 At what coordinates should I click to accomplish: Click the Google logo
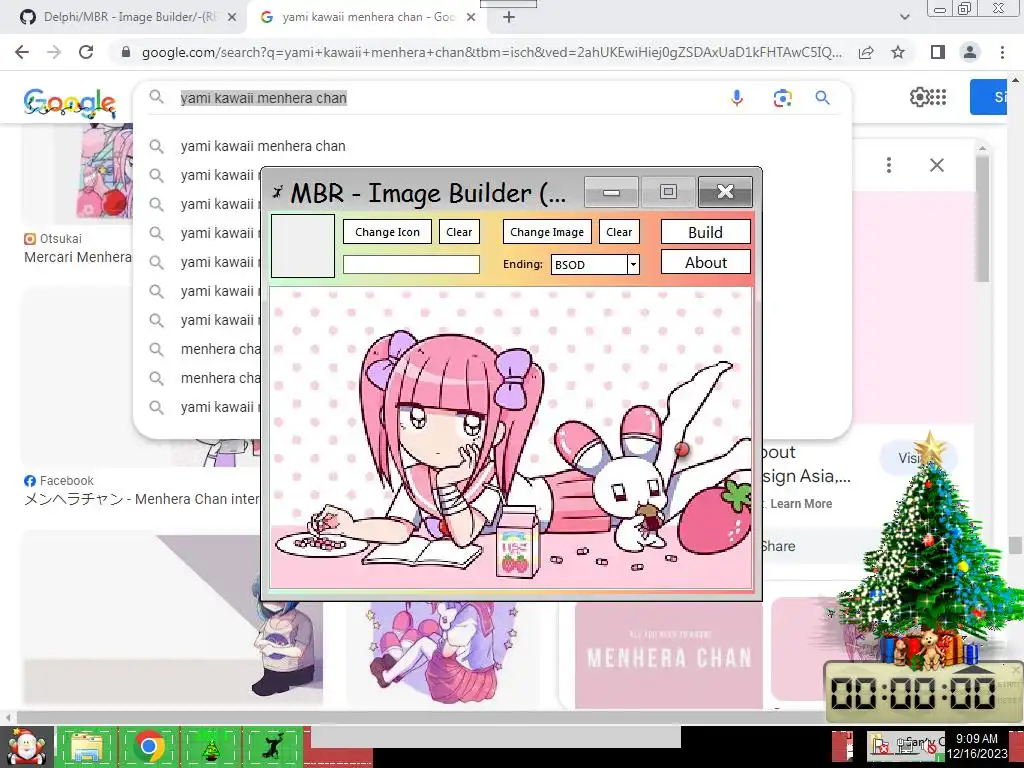[x=70, y=103]
